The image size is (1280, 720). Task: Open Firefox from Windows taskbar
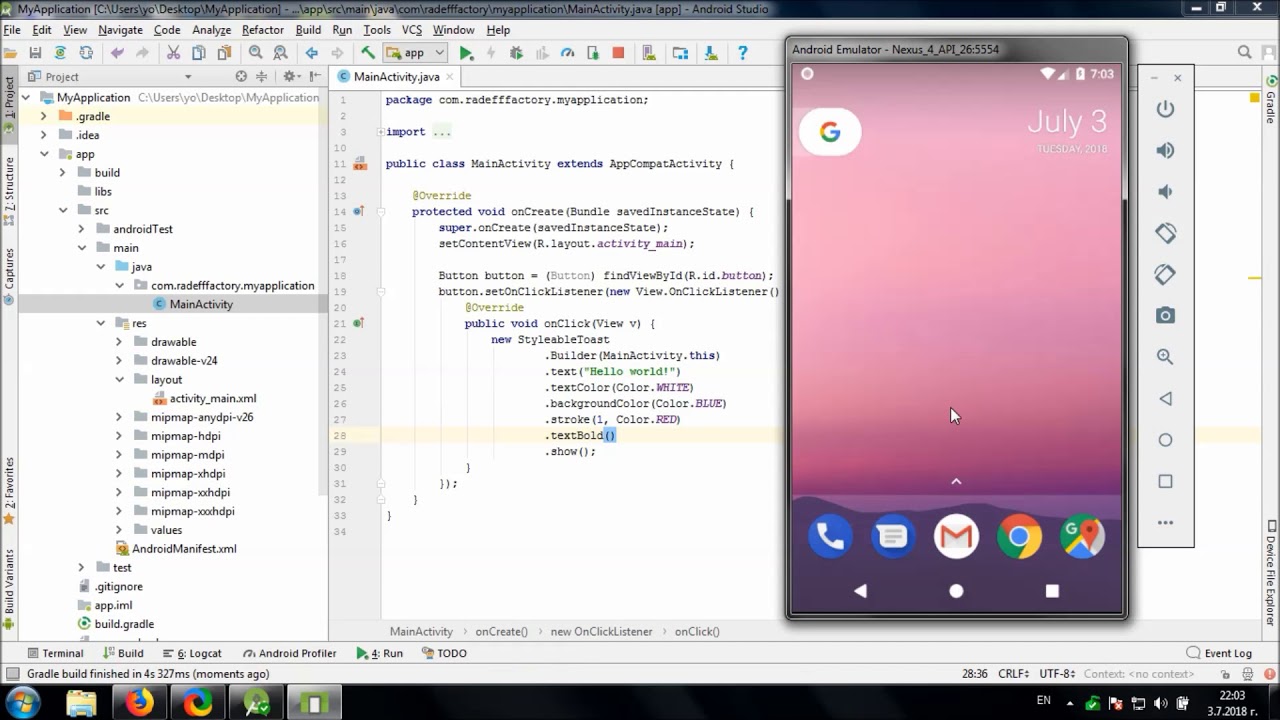140,703
